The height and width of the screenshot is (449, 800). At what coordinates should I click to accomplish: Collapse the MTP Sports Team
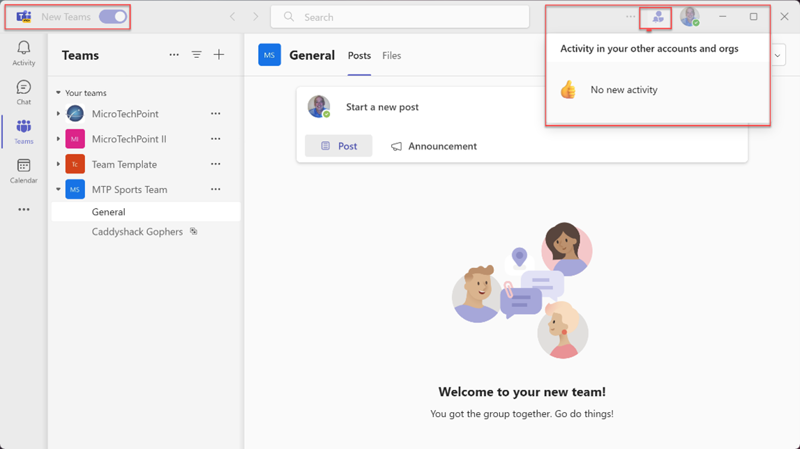(x=58, y=189)
